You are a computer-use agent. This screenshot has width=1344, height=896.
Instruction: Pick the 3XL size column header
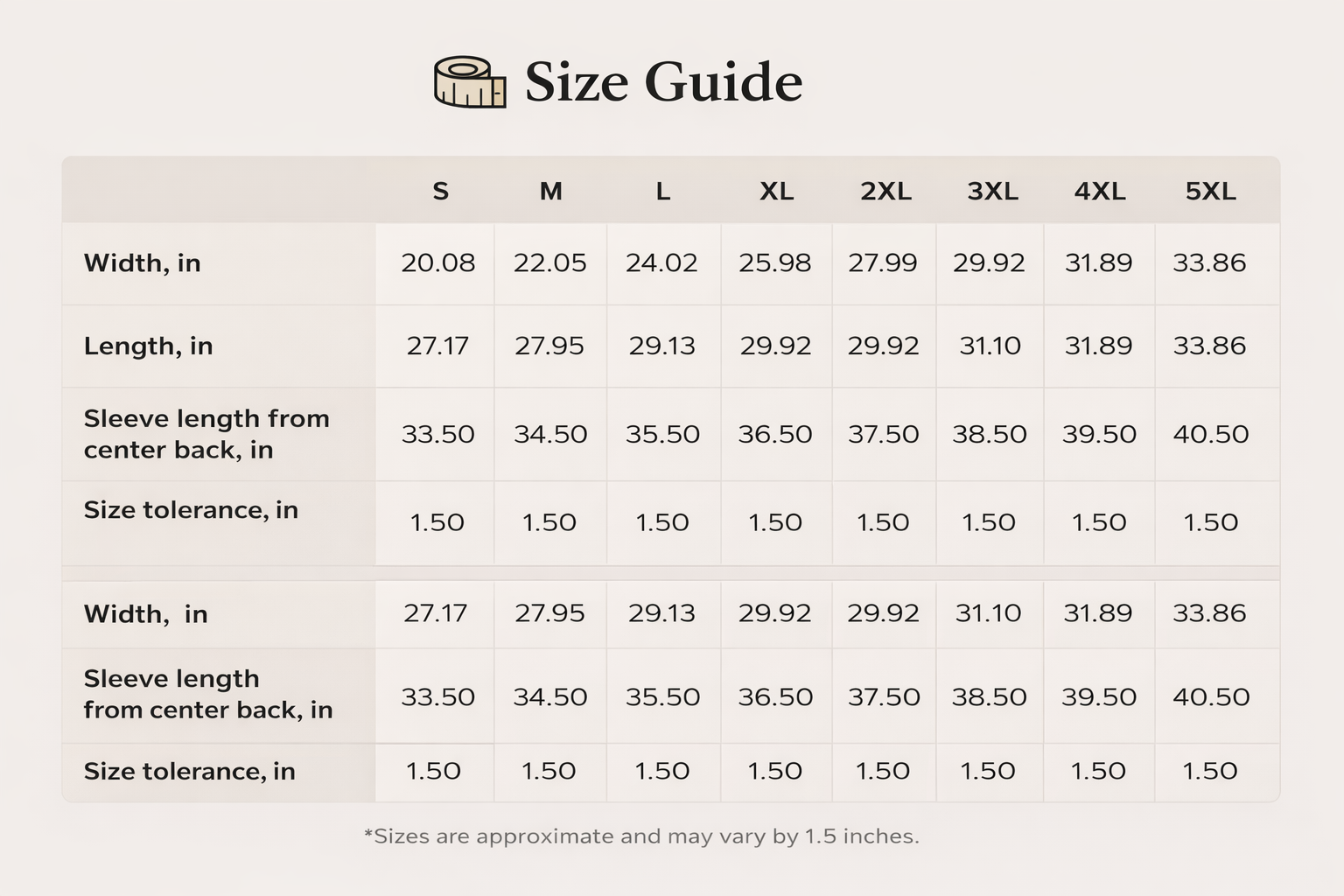tap(992, 192)
